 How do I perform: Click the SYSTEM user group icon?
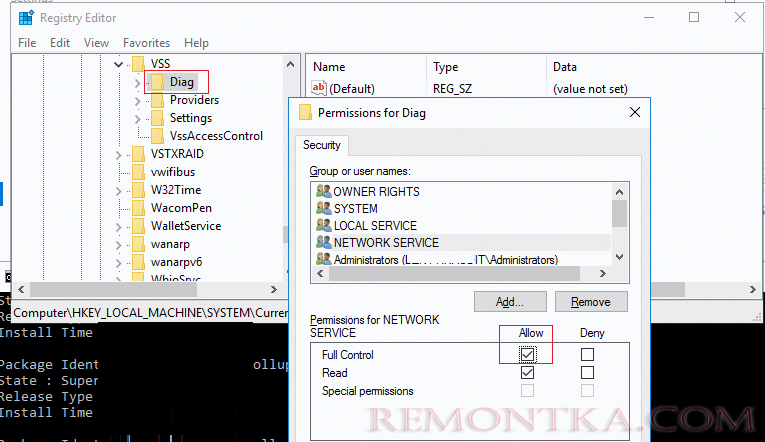pyautogui.click(x=323, y=208)
